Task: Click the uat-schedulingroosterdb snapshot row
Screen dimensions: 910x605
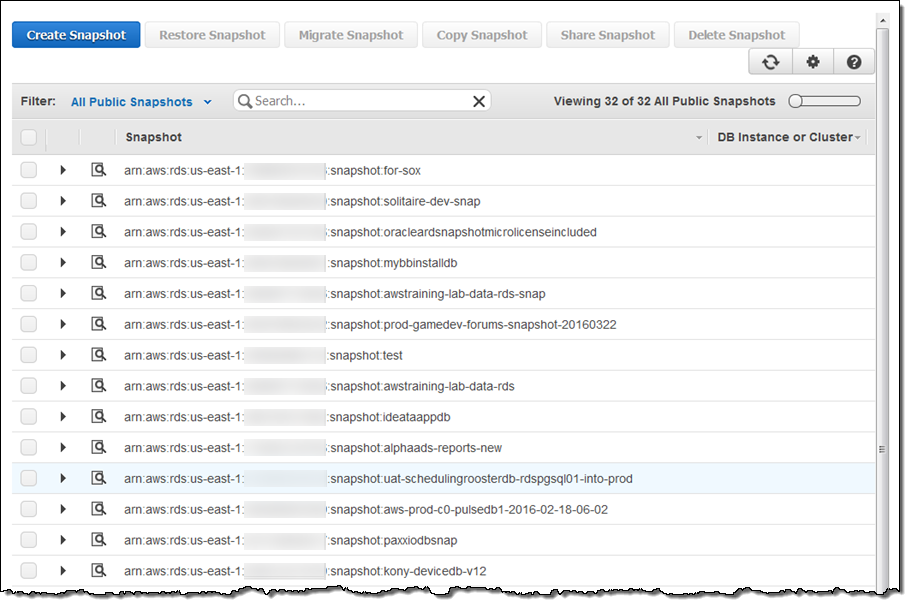Action: pyautogui.click(x=480, y=479)
